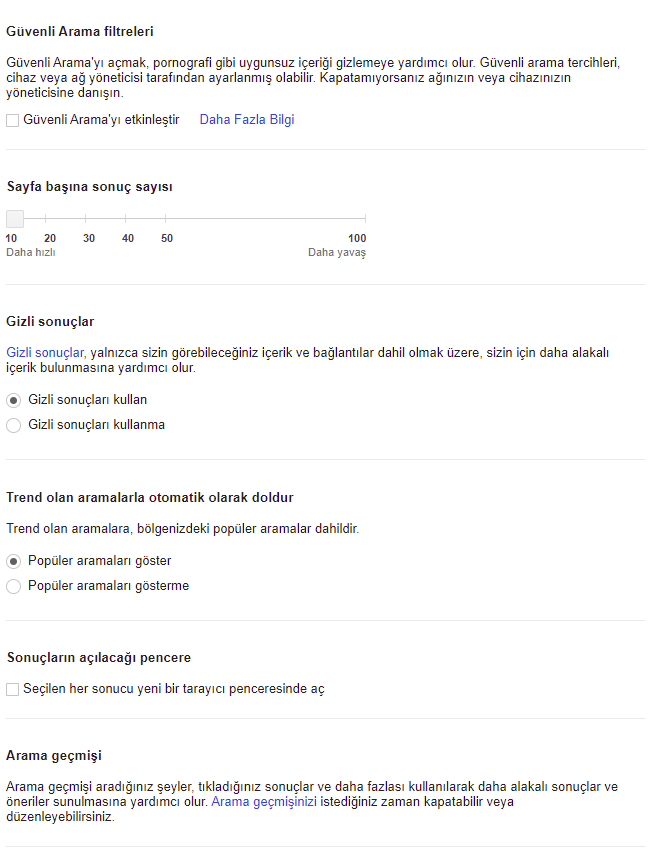Click the Popüler aramaları gösterme label text
The width and height of the screenshot is (663, 852).
point(108,586)
